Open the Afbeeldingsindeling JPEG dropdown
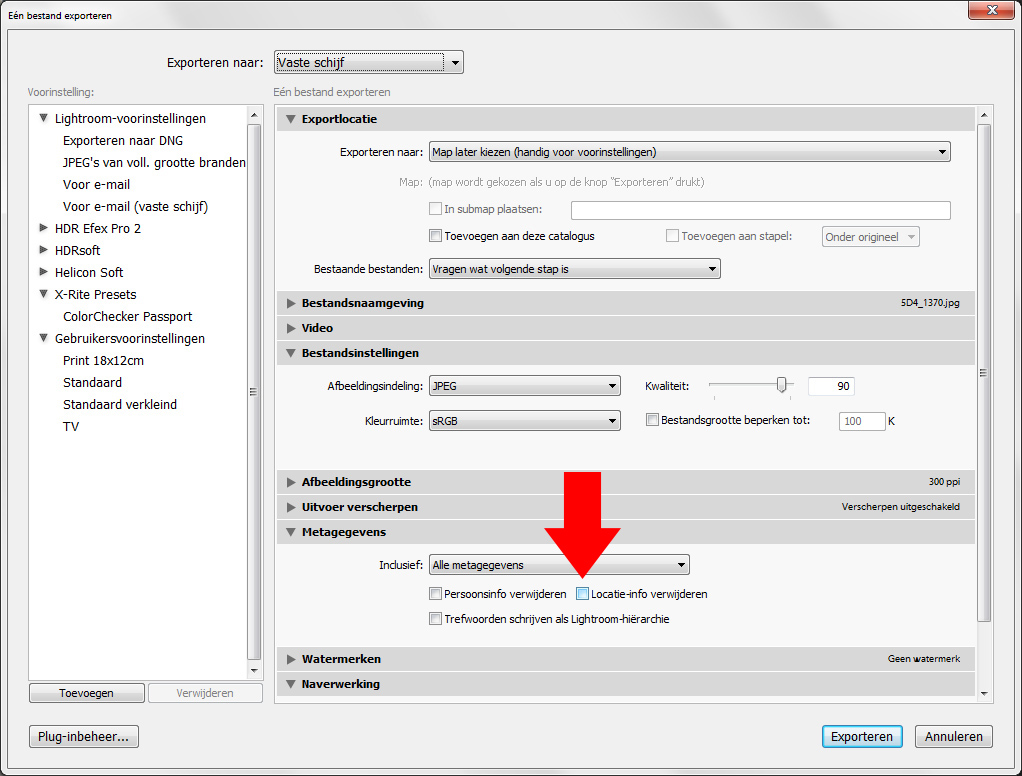The width and height of the screenshot is (1022, 776). [x=524, y=387]
